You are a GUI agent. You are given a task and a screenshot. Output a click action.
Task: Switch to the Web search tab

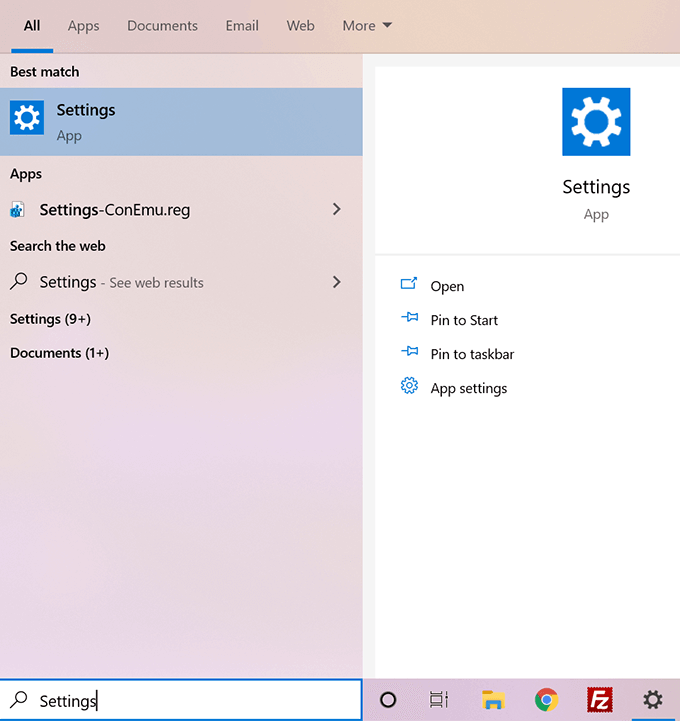[300, 26]
